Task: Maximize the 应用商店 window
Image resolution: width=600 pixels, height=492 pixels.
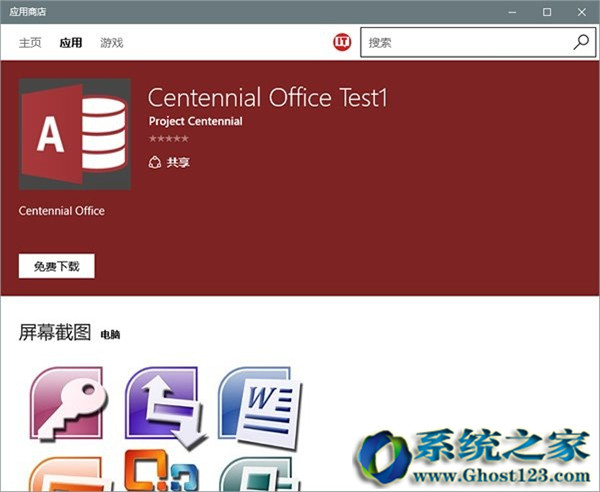Action: [x=547, y=12]
